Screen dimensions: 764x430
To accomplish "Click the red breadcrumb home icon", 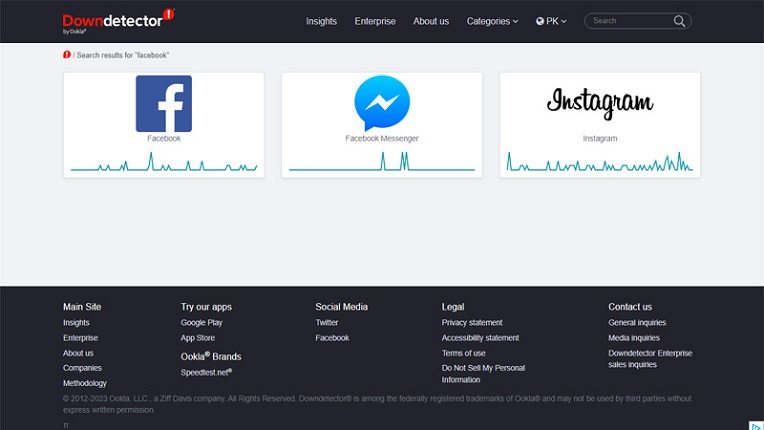I will [67, 55].
